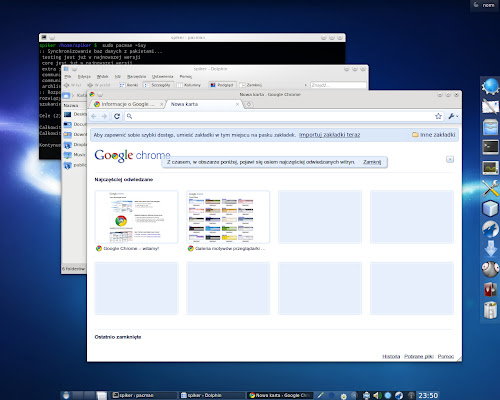The image size is (500, 400).
Task: Open a new tab with the plus button
Action: (x=249, y=104)
